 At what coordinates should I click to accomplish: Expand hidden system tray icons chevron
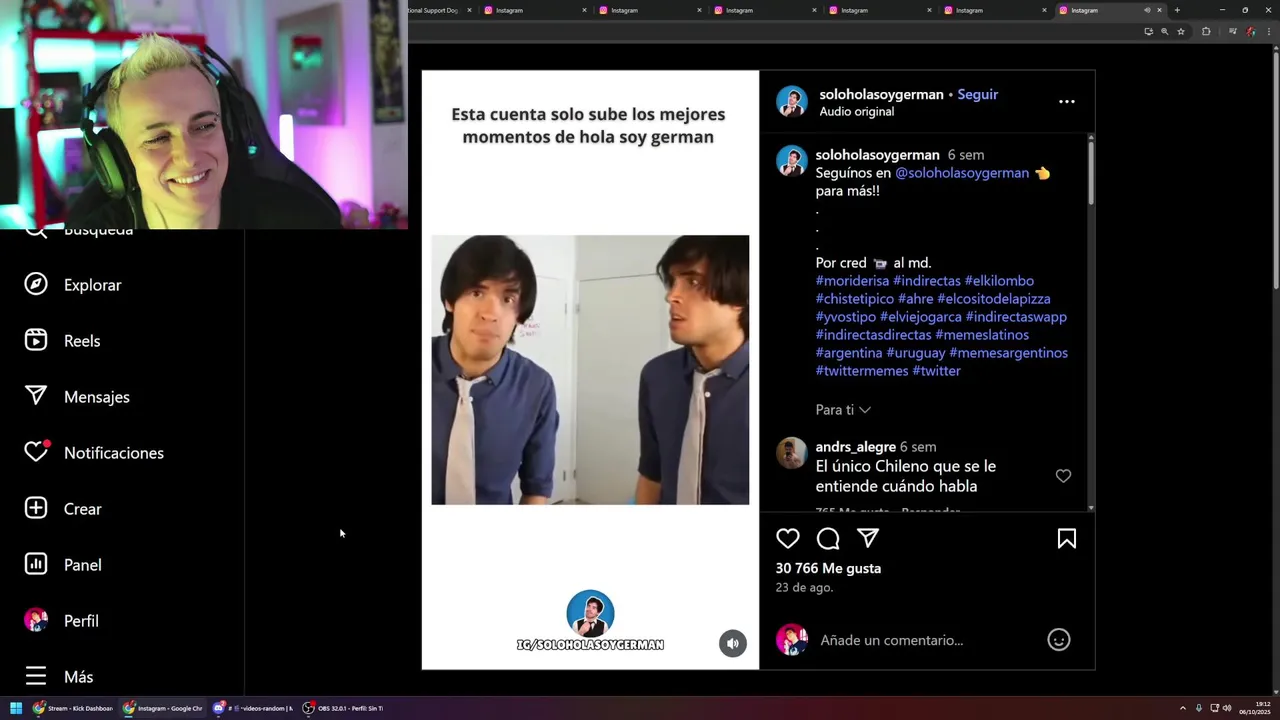1183,708
